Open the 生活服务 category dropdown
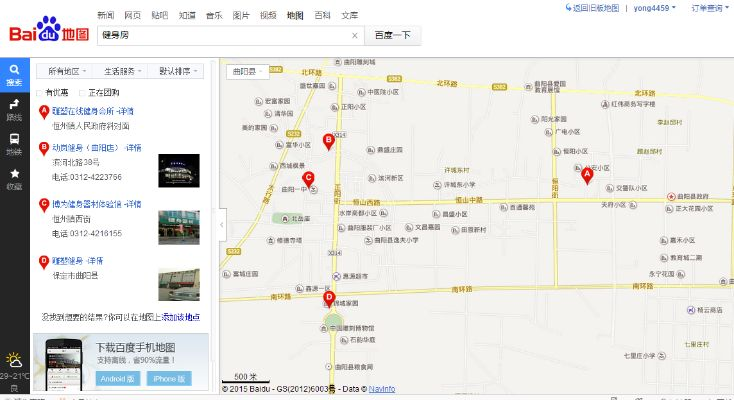 120,71
